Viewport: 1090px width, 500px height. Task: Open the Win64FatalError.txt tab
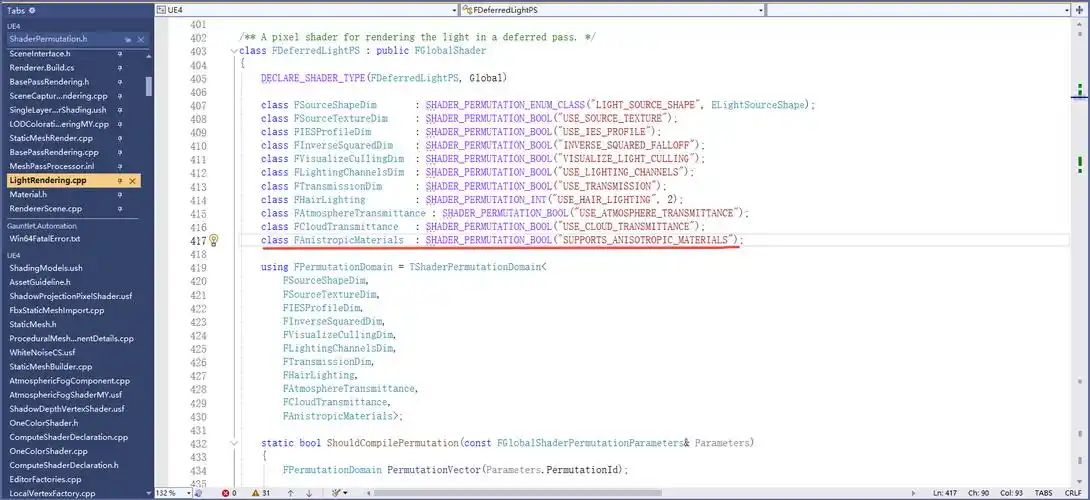(44, 239)
